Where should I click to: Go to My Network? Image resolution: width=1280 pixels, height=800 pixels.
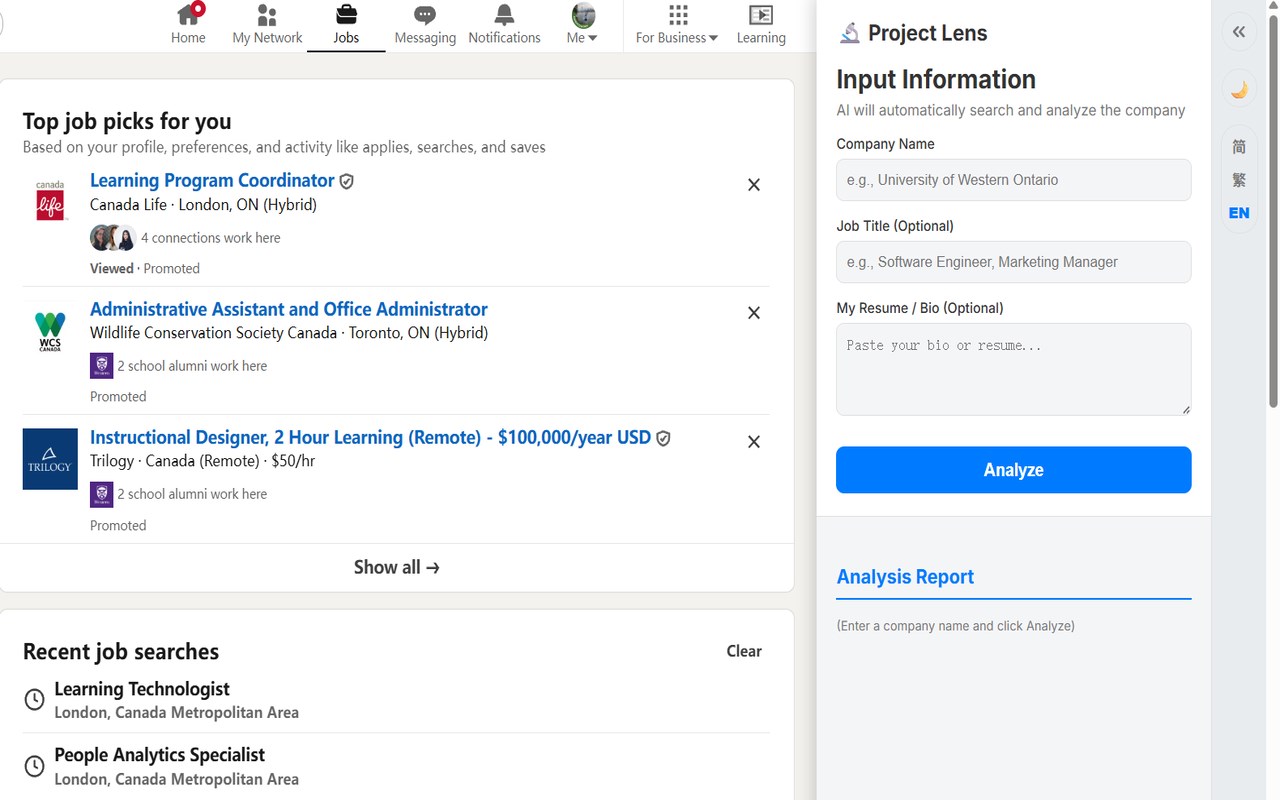click(267, 25)
